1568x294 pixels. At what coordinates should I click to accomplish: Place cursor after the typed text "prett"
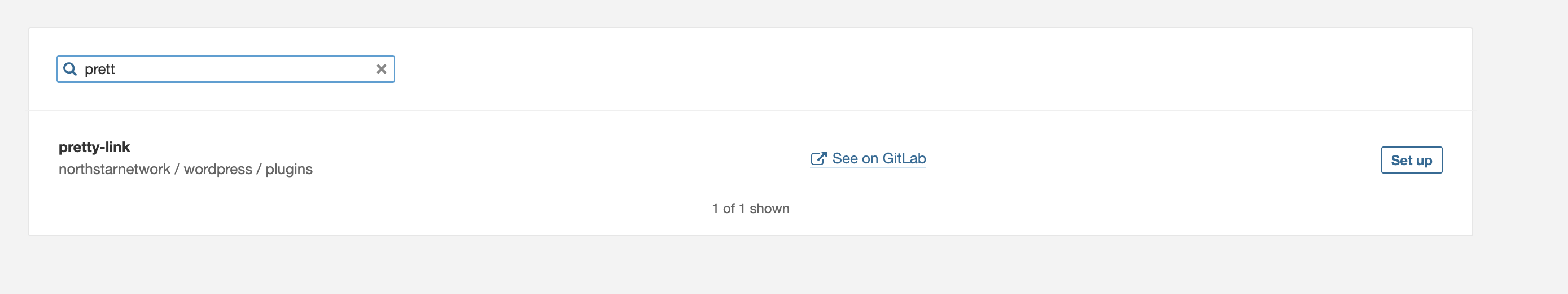116,69
